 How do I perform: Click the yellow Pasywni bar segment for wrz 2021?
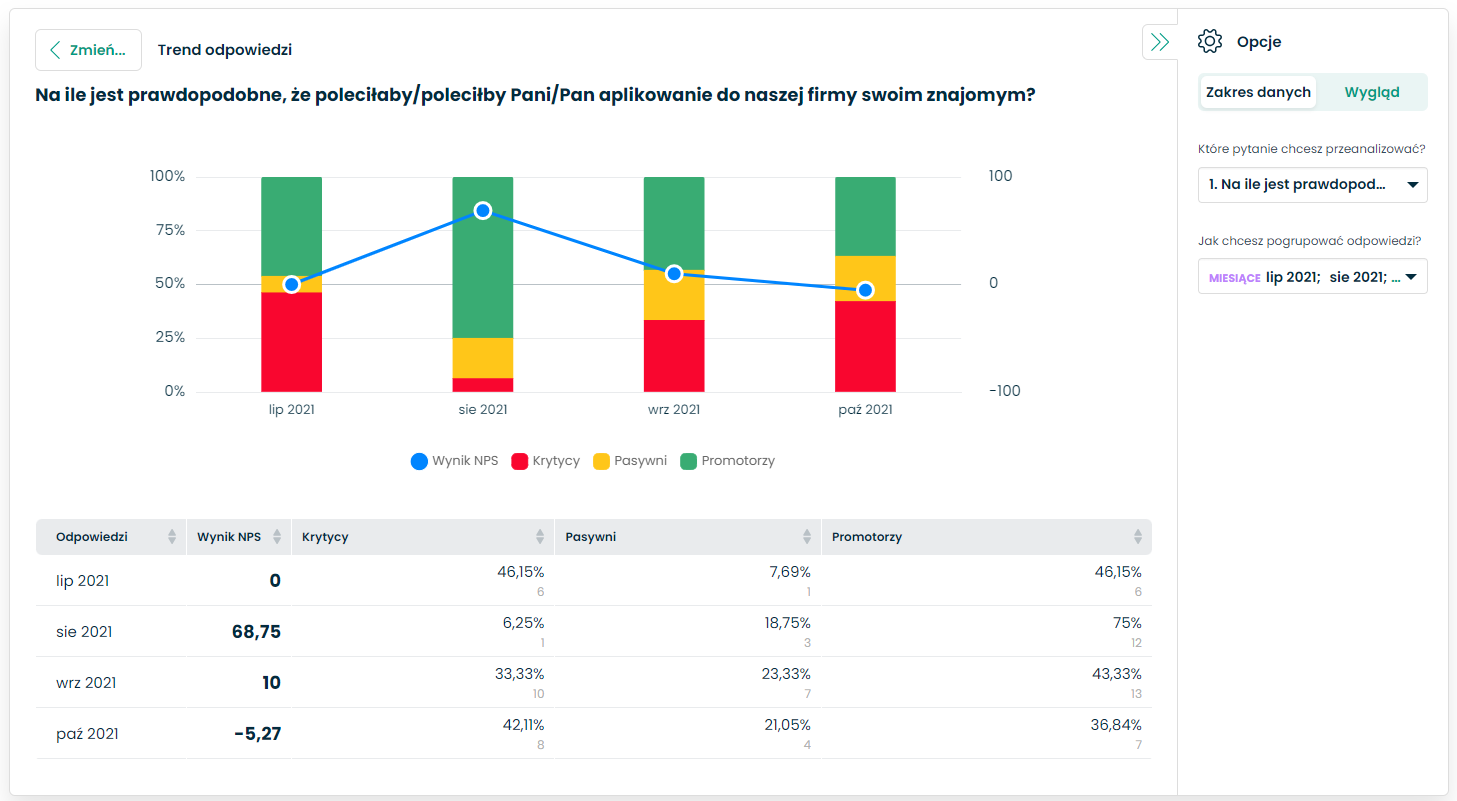coord(674,295)
